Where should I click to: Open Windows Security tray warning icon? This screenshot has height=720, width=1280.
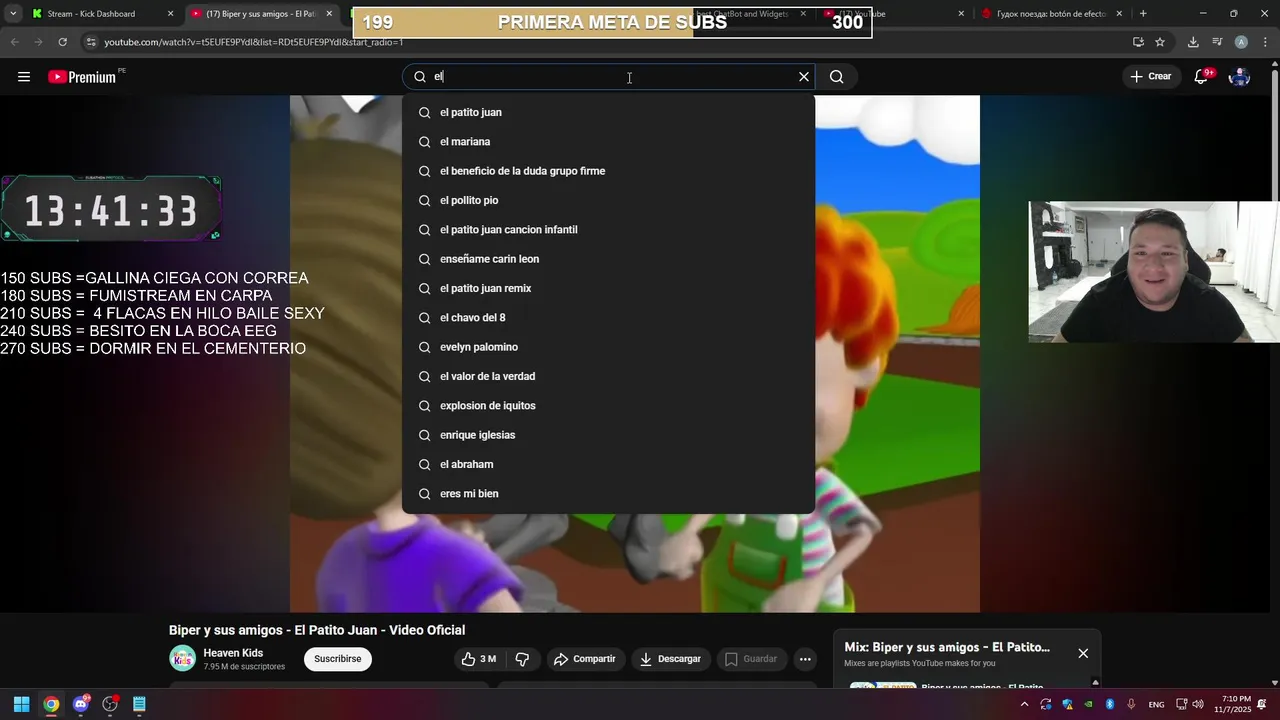coord(1068,704)
